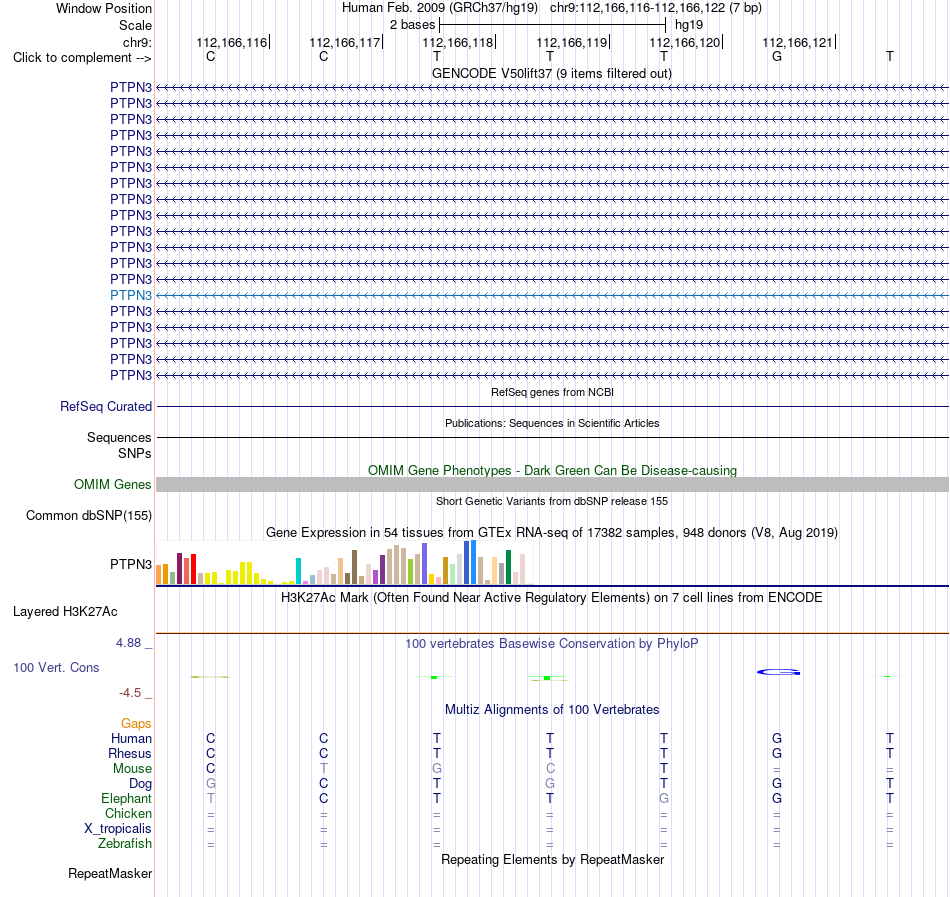
Task: Click the Human alignment row label
Action: (131, 738)
